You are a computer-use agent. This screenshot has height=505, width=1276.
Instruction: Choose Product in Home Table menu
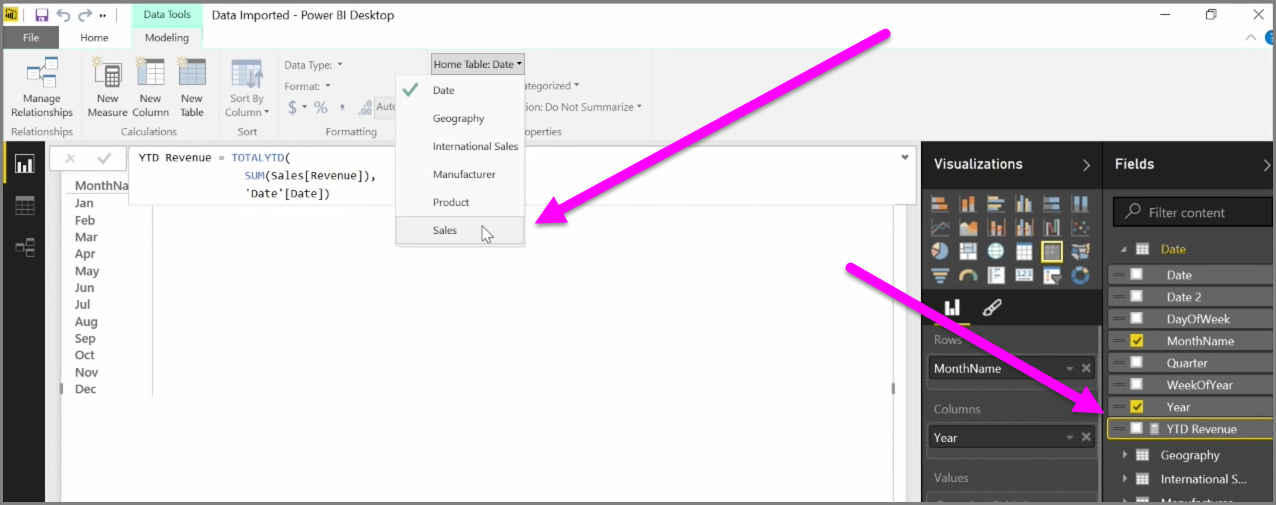460,202
